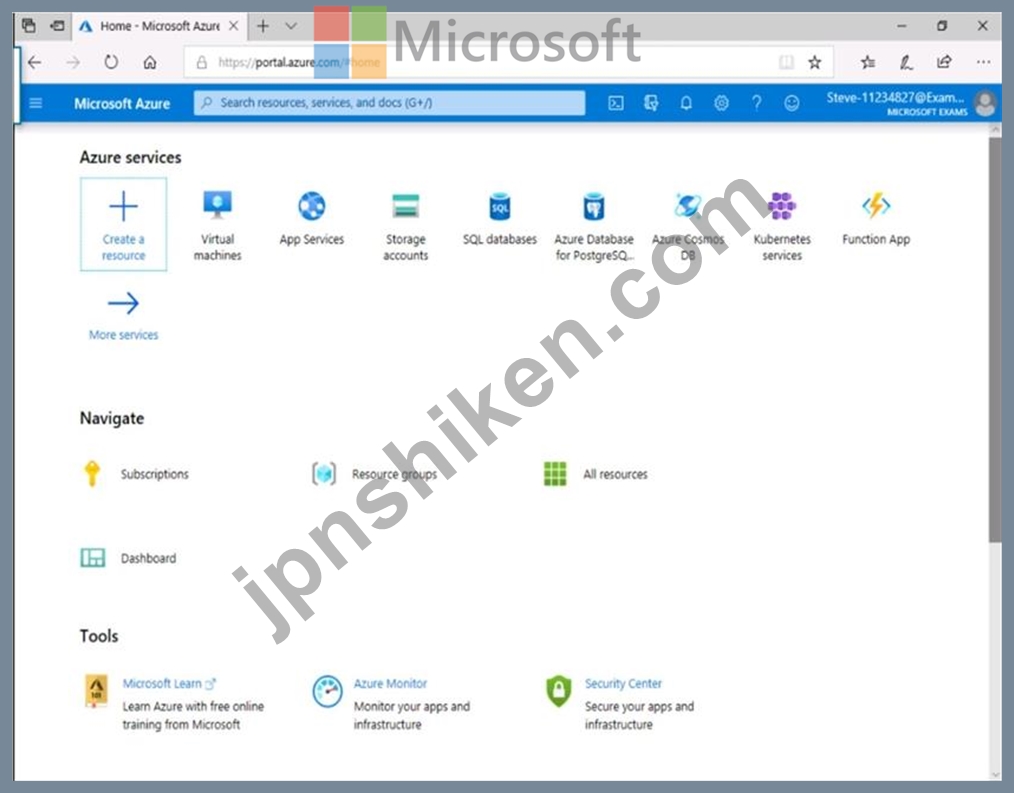This screenshot has width=1014, height=793.
Task: Open the Function App icon
Action: [x=876, y=206]
